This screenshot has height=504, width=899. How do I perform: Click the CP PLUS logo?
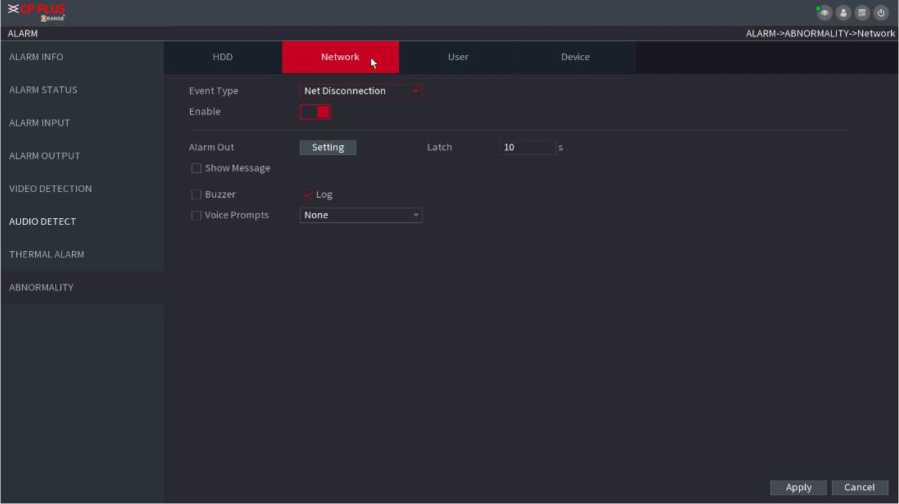tap(36, 12)
